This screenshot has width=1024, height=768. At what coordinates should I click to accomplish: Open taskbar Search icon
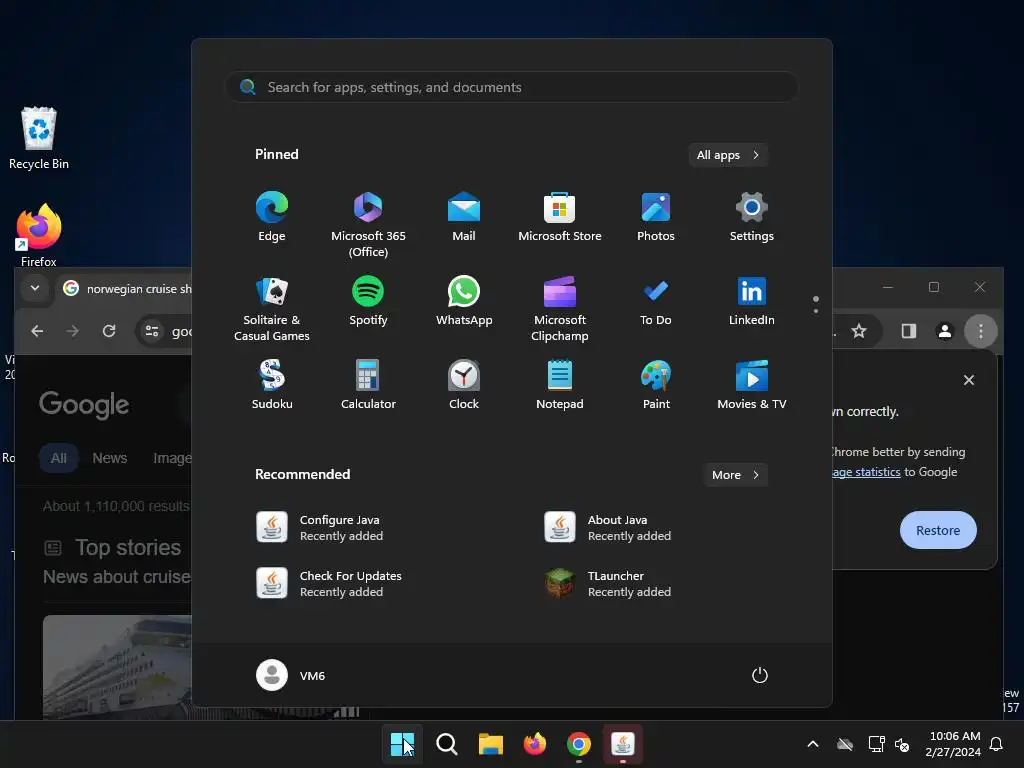(447, 744)
